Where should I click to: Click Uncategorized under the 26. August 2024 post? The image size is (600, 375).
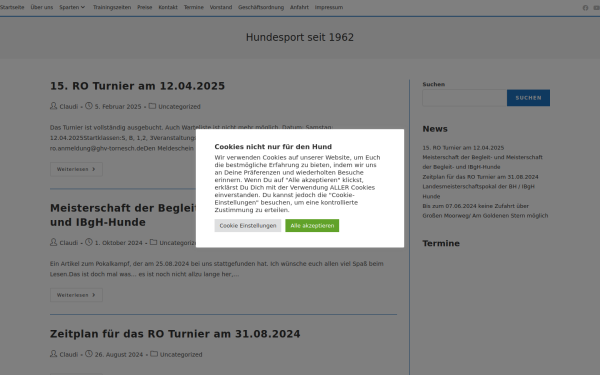pyautogui.click(x=181, y=354)
